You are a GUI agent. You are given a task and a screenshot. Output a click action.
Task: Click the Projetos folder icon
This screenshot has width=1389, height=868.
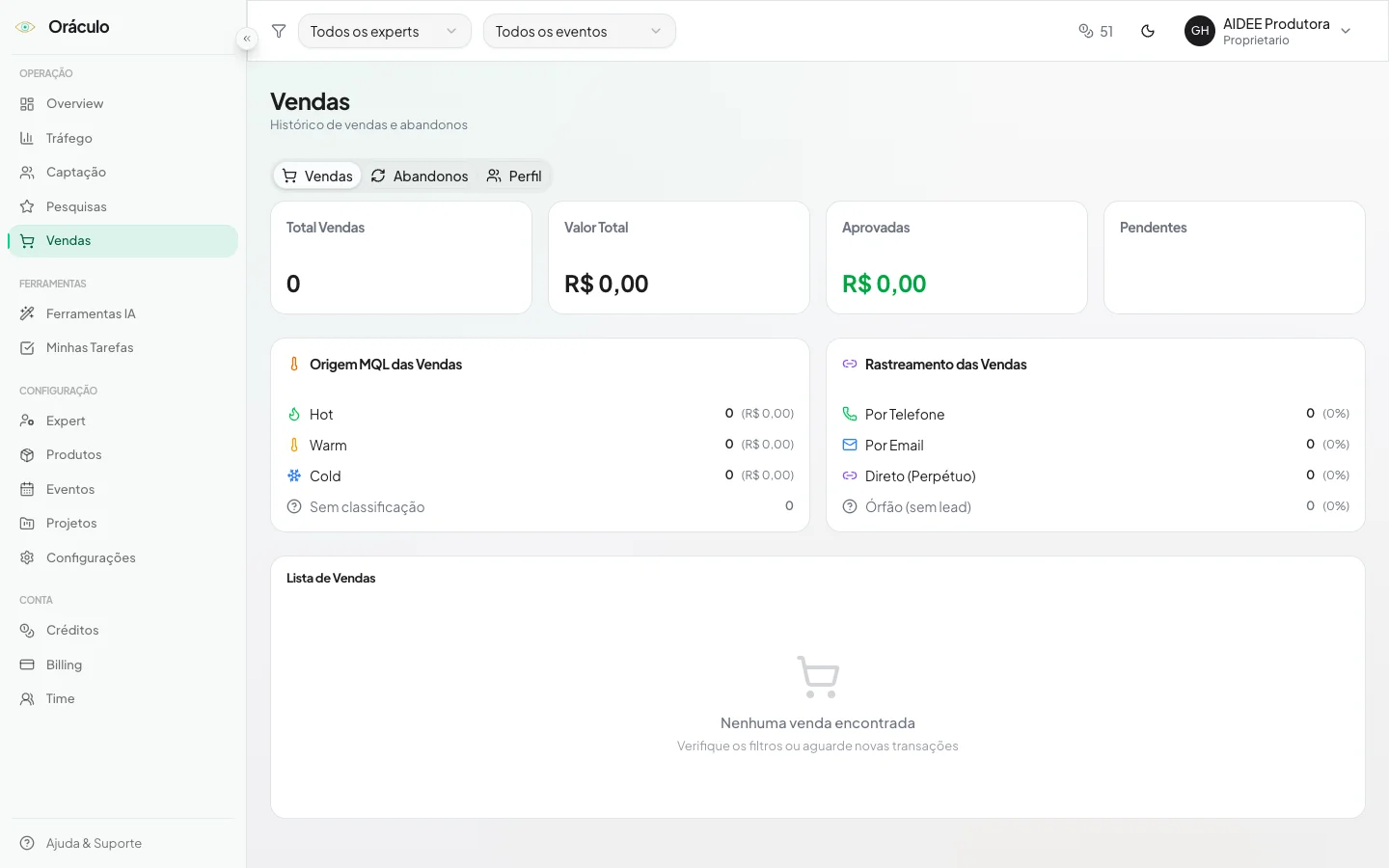click(27, 524)
